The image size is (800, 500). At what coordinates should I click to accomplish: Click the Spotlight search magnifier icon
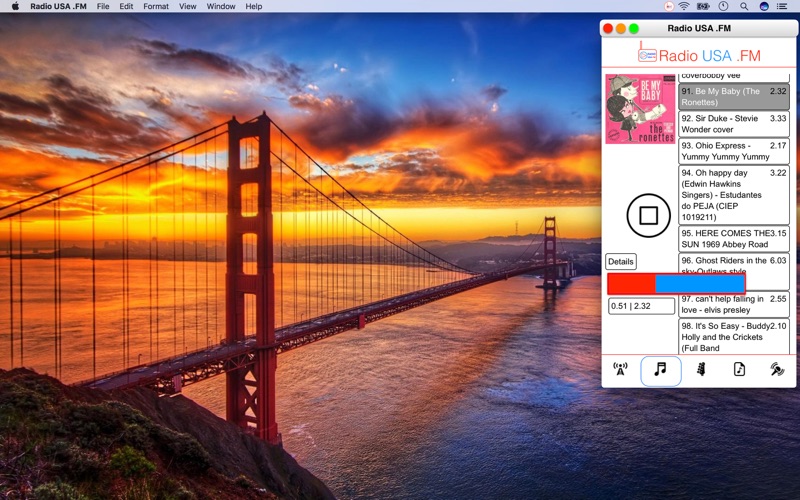(x=744, y=6)
